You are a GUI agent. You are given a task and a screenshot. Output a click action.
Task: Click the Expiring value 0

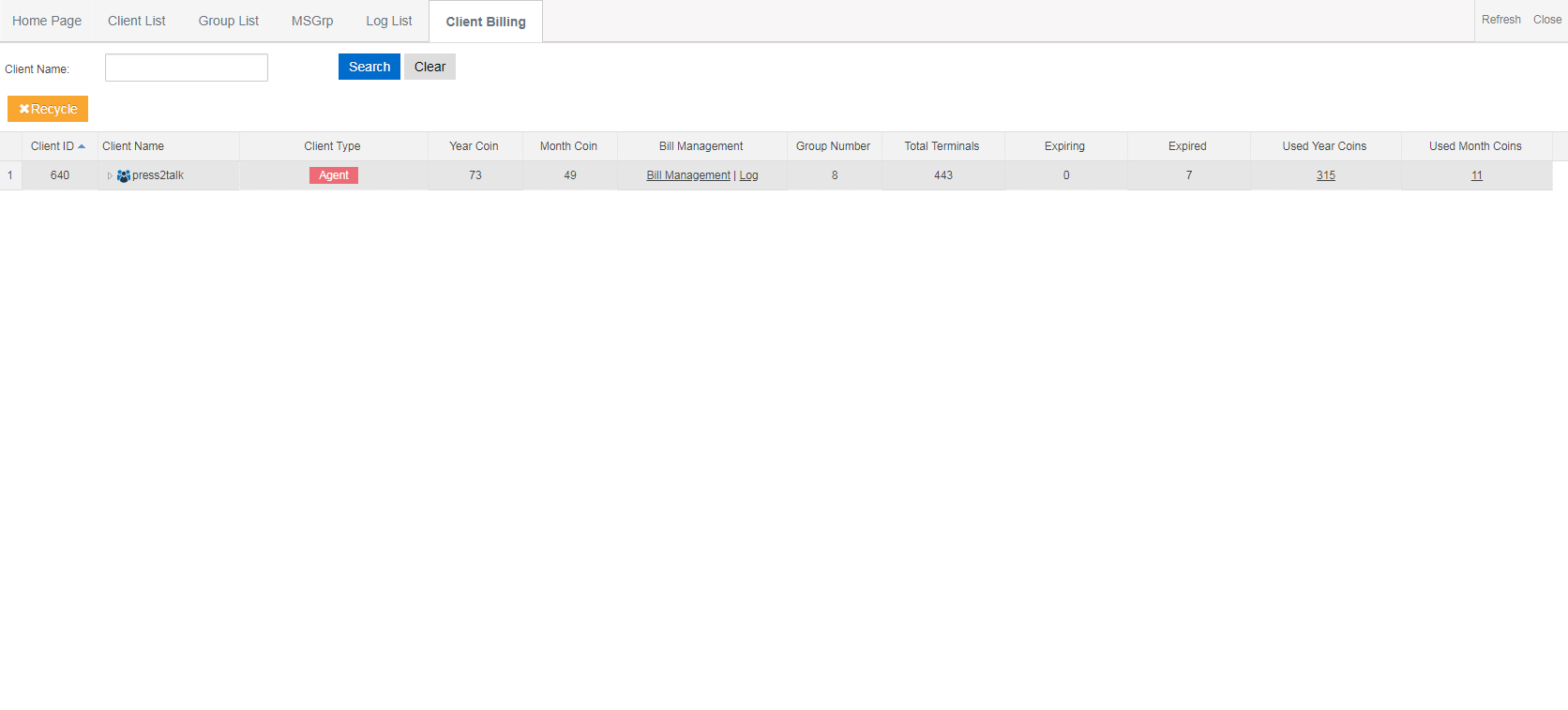click(x=1066, y=175)
